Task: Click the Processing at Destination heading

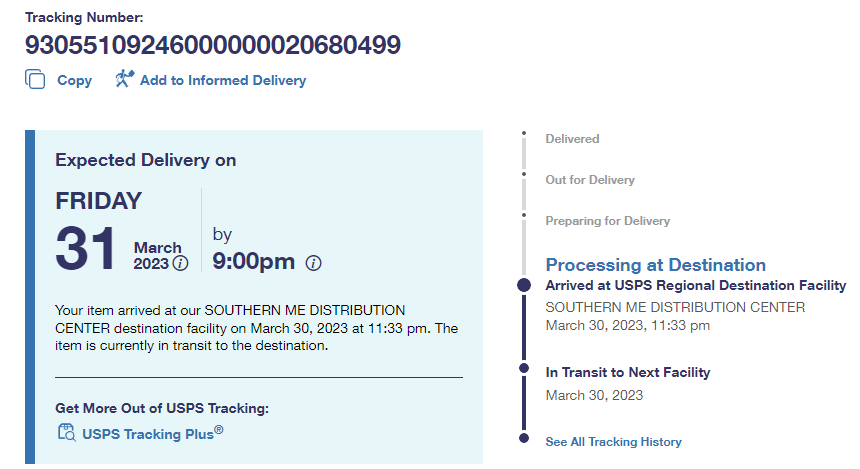Action: (x=655, y=265)
